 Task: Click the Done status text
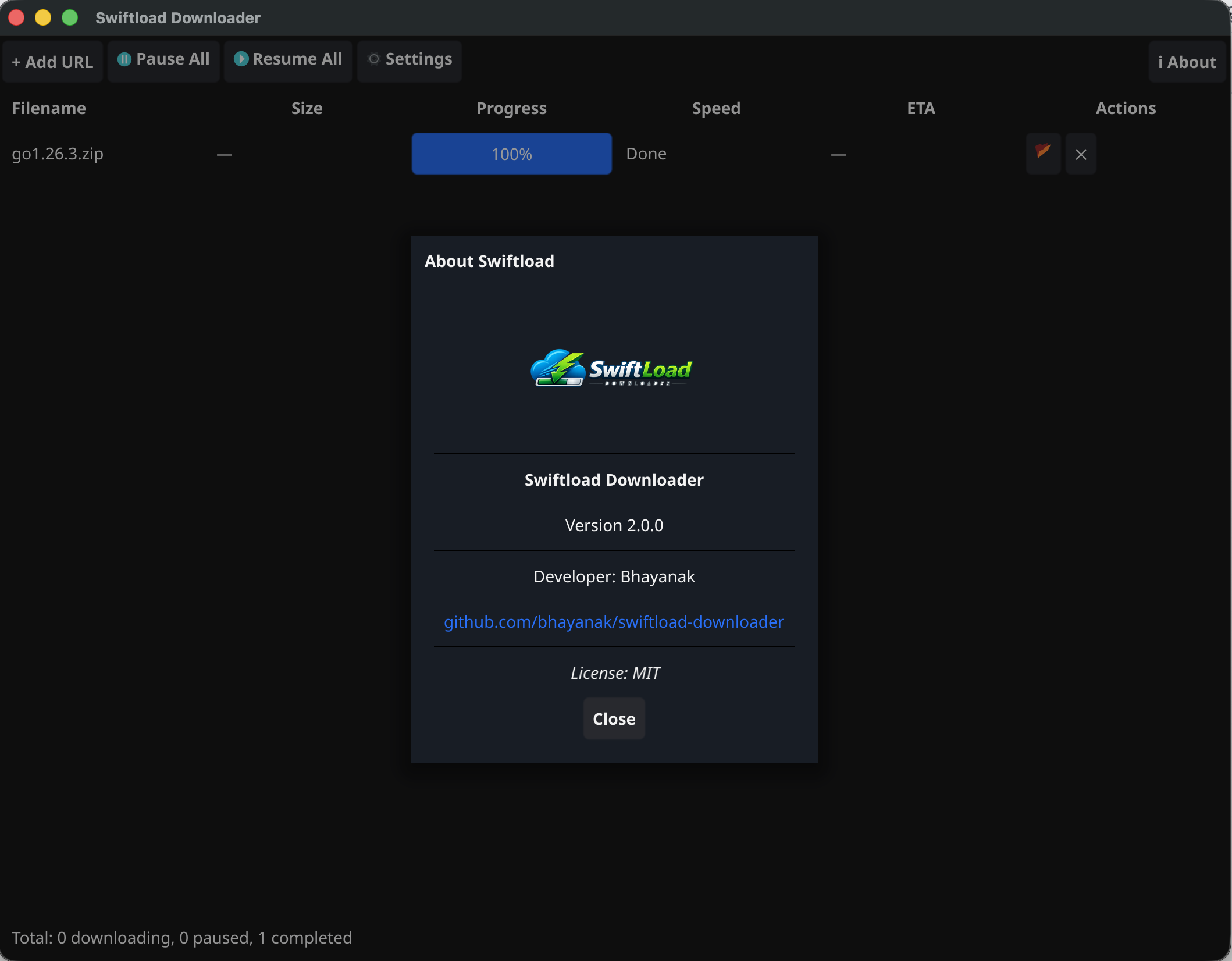coord(646,154)
